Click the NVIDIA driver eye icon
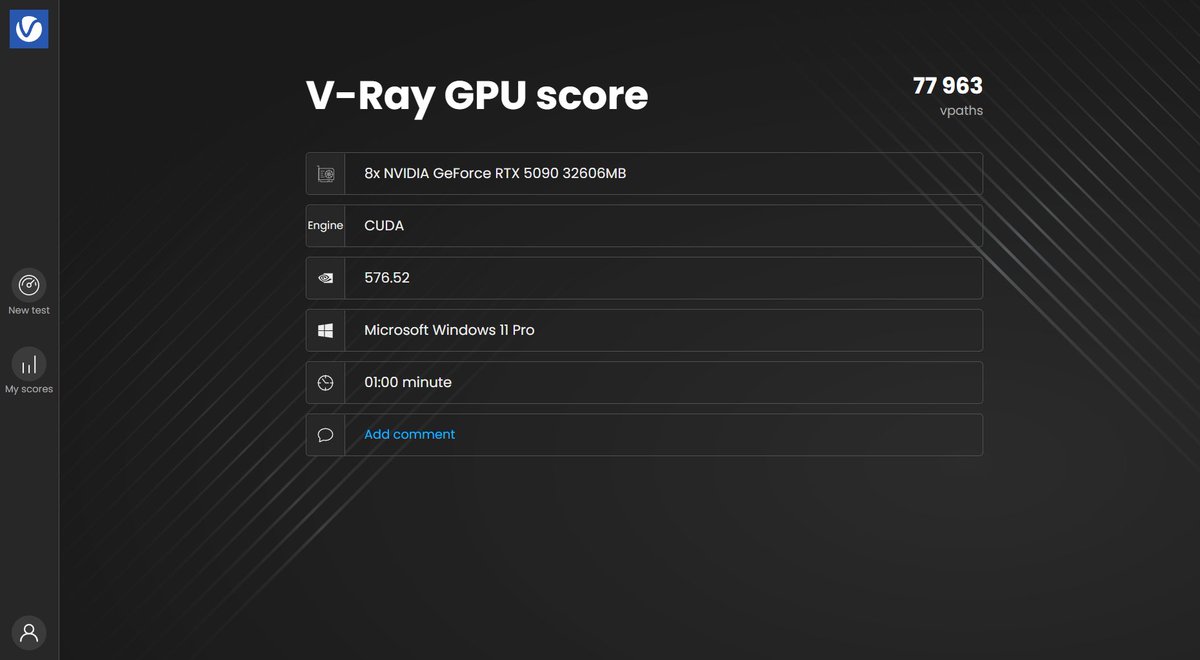1200x660 pixels. 326,278
